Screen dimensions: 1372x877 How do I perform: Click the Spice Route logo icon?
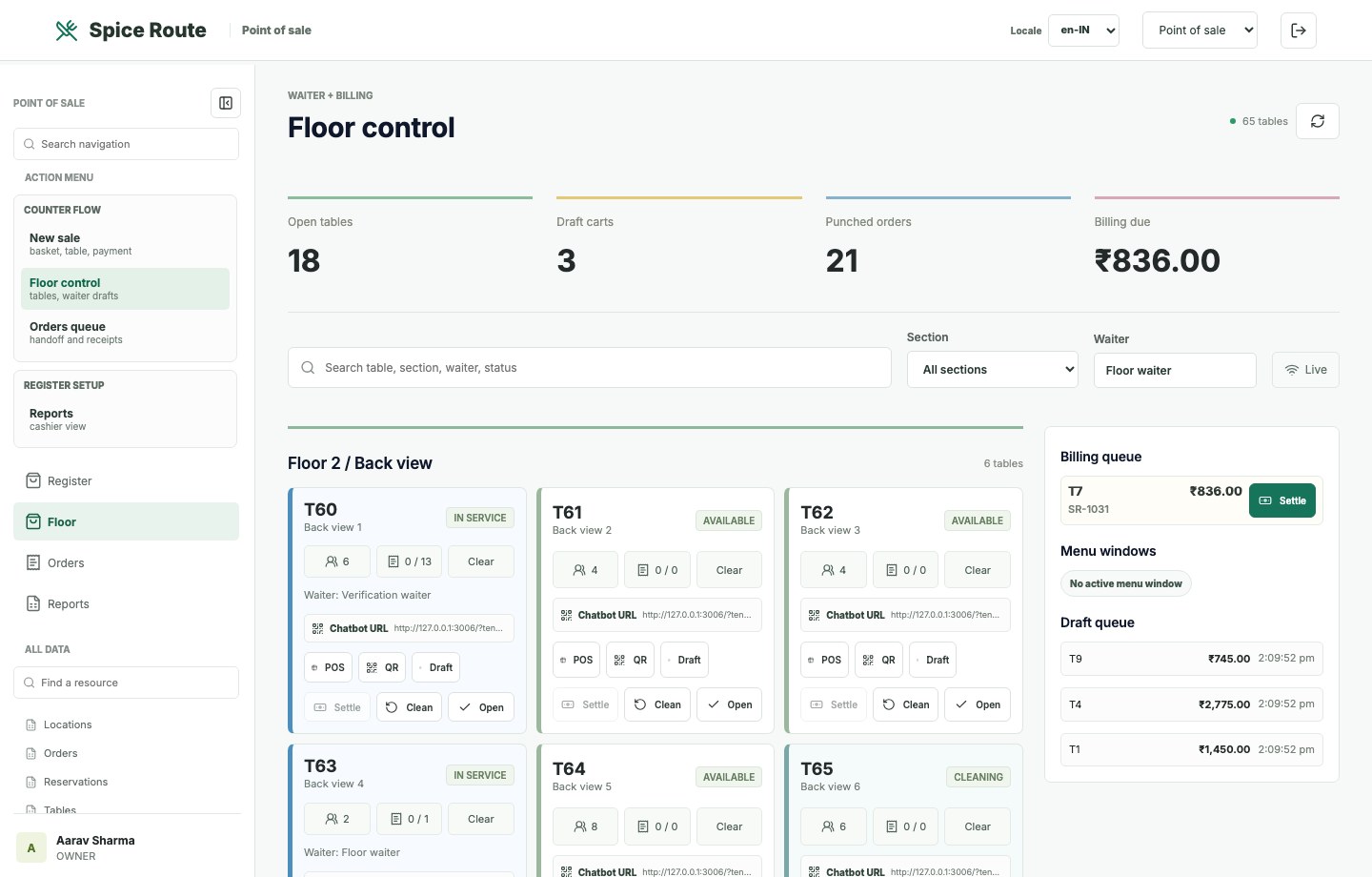click(67, 31)
